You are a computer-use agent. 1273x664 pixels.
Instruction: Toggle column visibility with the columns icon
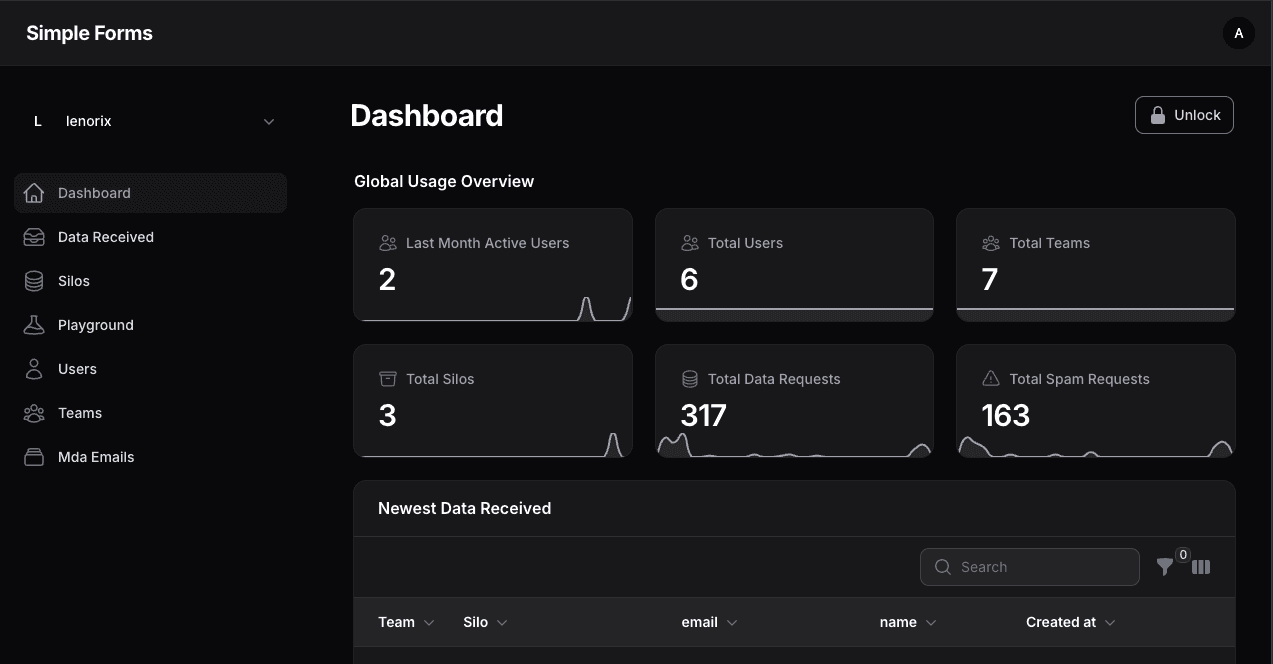click(x=1201, y=567)
